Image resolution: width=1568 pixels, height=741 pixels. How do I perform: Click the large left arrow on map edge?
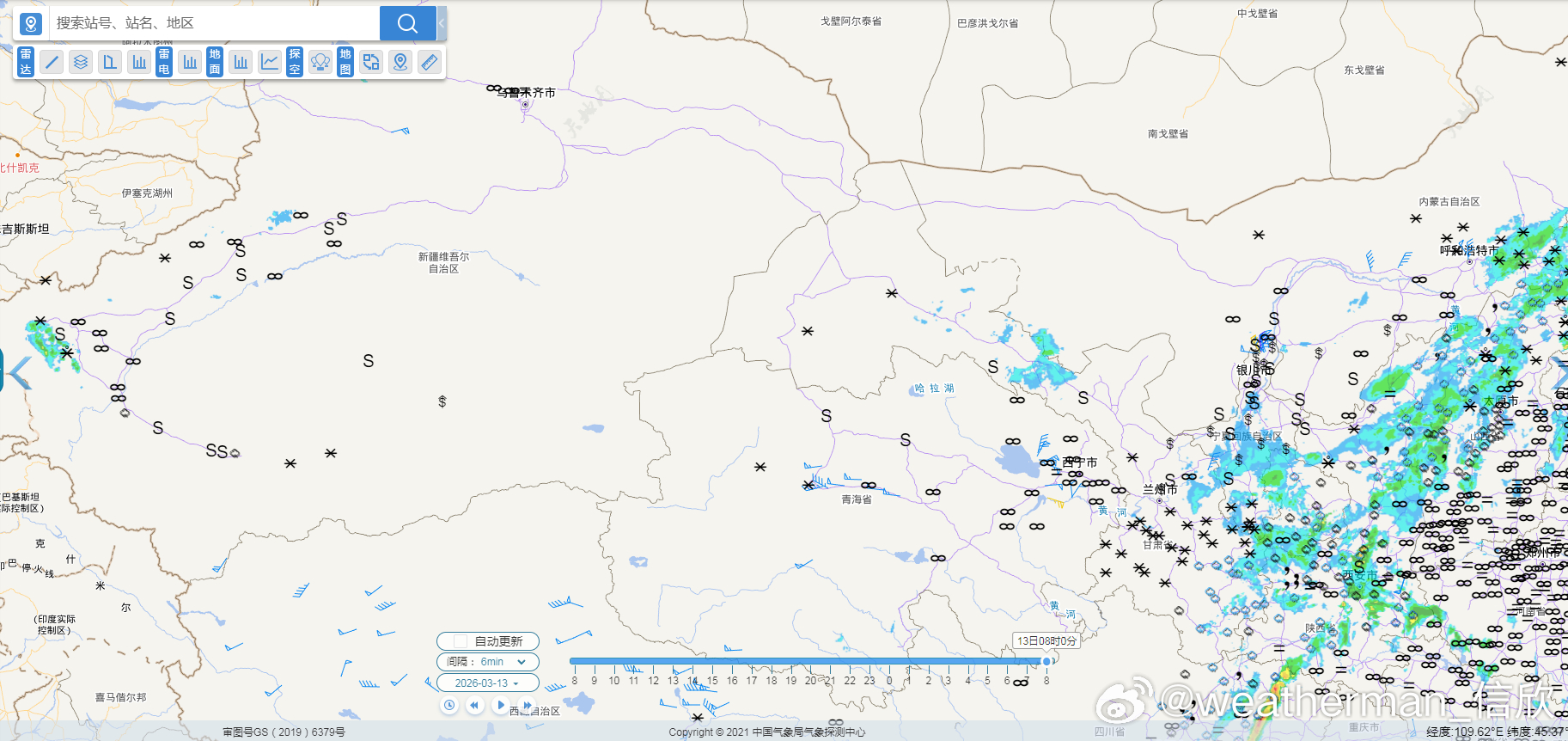point(19,372)
